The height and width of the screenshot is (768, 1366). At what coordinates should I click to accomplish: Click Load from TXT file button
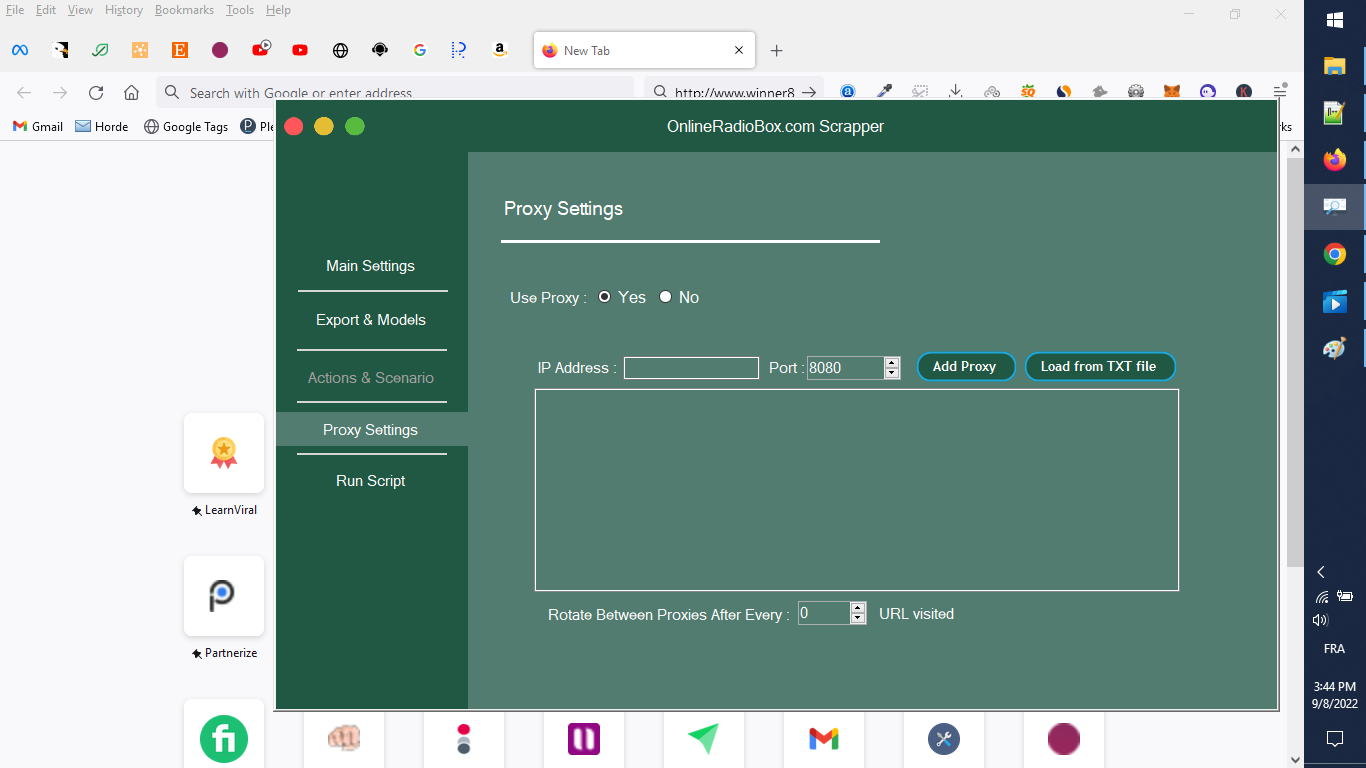coord(1100,367)
